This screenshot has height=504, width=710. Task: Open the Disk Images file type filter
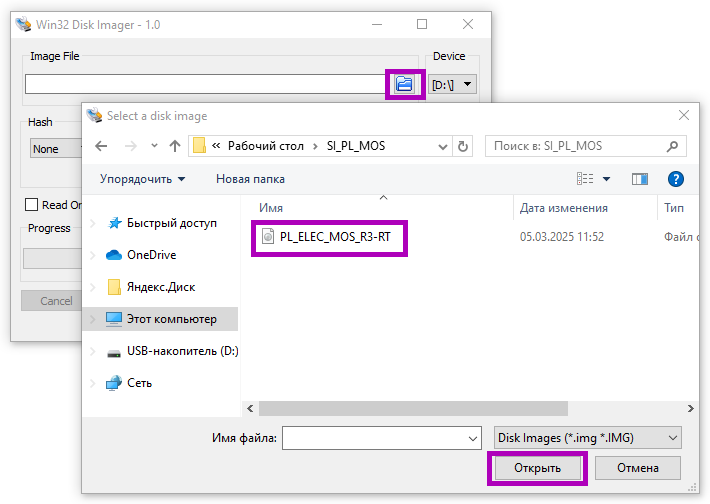click(587, 438)
